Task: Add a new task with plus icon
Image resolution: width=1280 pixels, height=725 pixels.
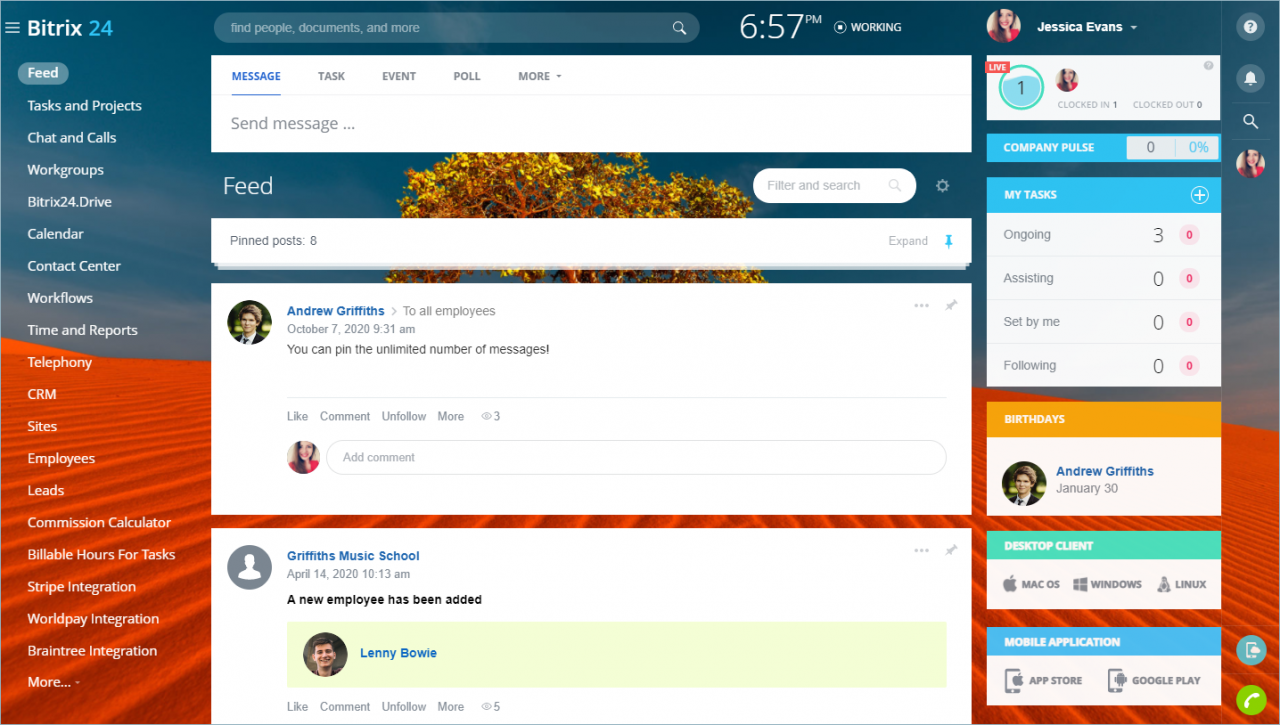Action: coord(1199,195)
